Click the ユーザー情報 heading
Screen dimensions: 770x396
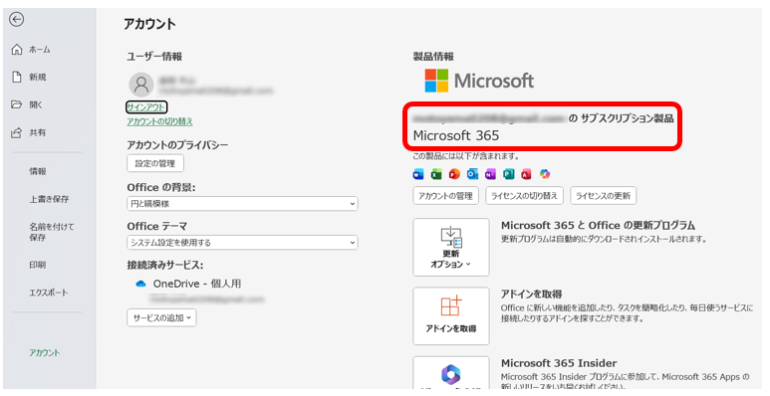[x=154, y=57]
